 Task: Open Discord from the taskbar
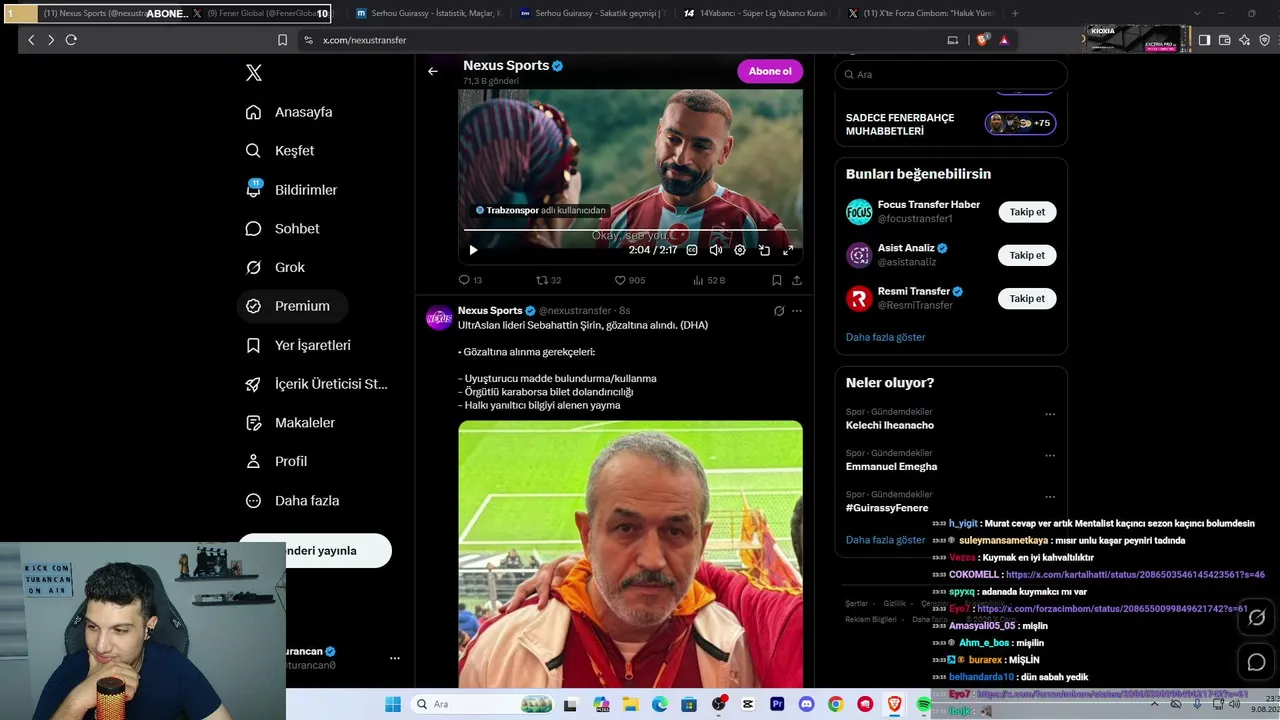point(806,704)
